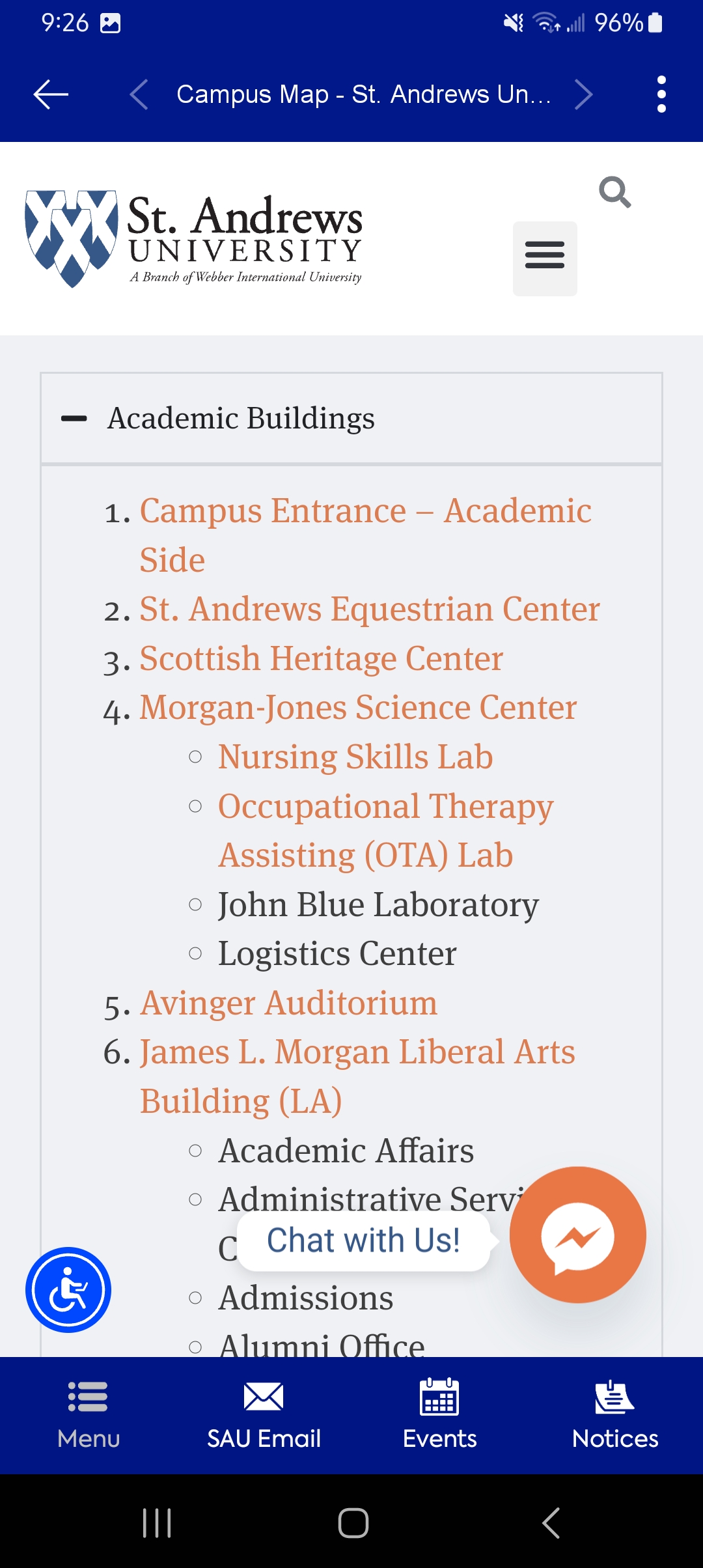
Task: Tap the Chat with Us! bubble
Action: (x=363, y=1240)
